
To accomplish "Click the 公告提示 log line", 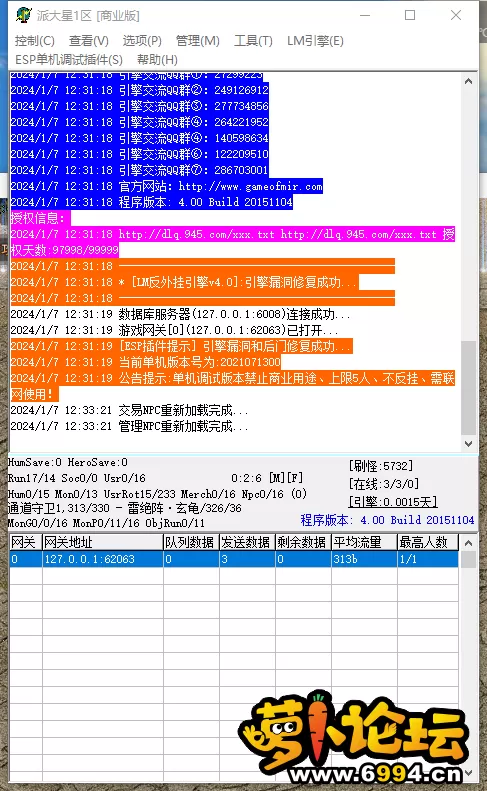I will (232, 386).
